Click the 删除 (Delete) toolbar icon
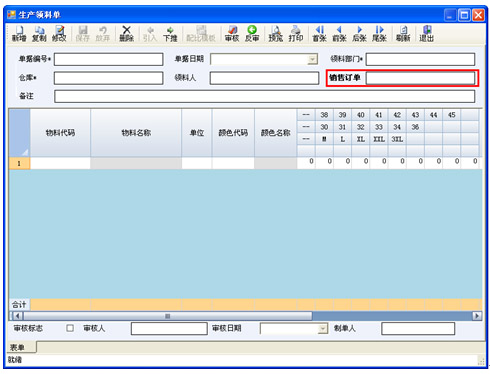The width and height of the screenshot is (490, 374). (x=126, y=34)
